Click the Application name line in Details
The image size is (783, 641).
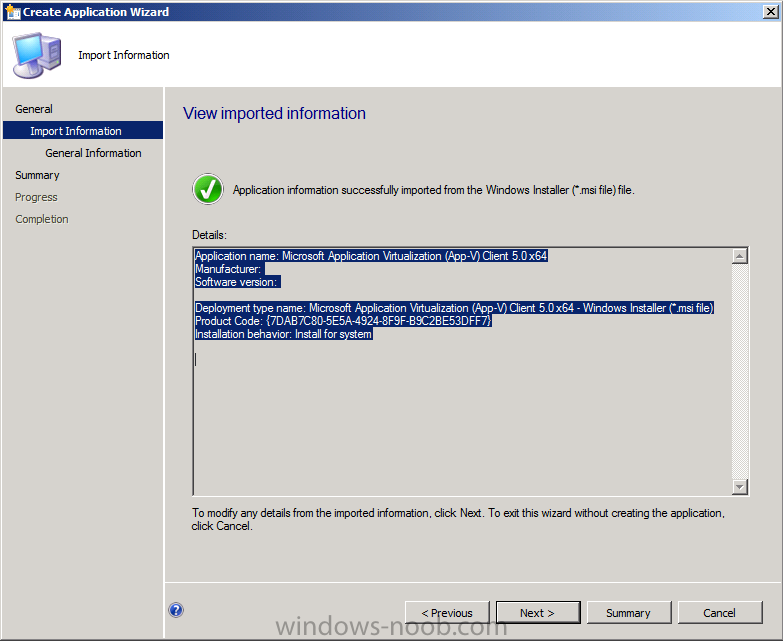(x=371, y=256)
